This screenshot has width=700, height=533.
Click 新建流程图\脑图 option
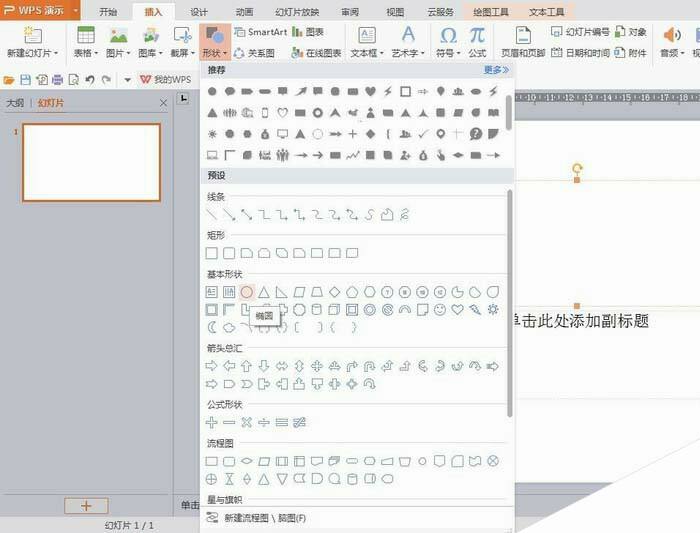coord(265,518)
